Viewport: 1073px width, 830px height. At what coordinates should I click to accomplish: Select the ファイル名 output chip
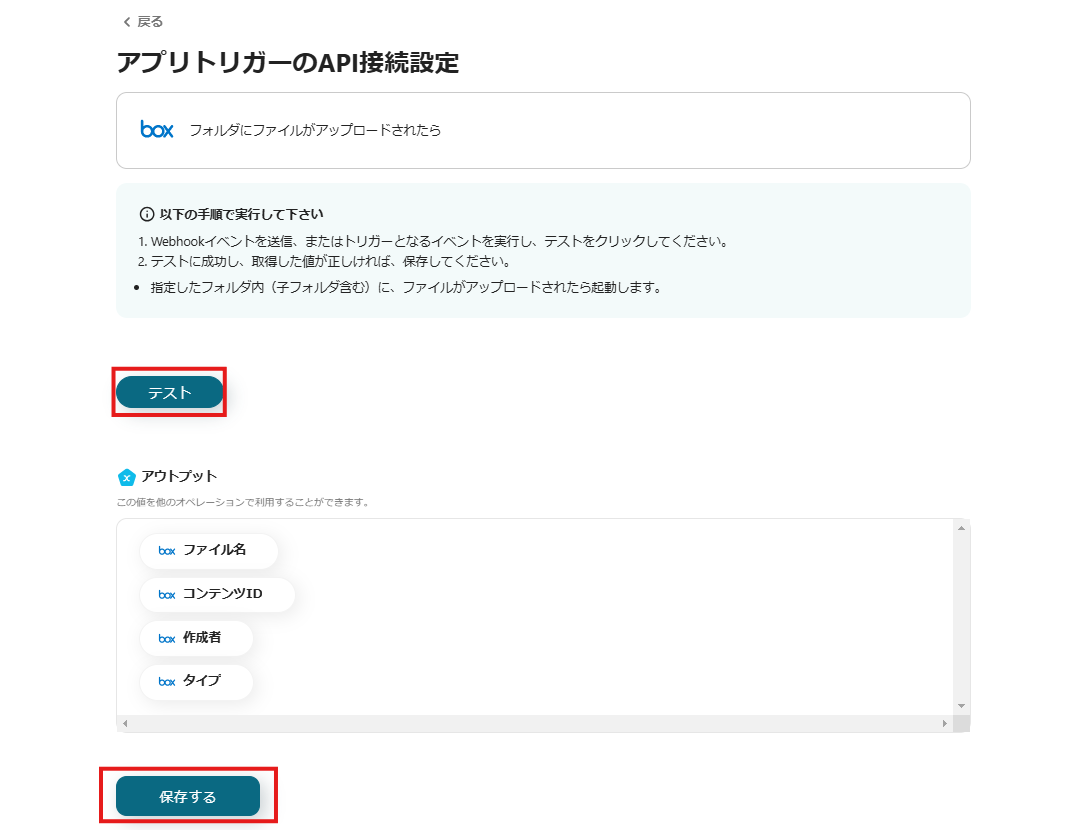coord(209,550)
